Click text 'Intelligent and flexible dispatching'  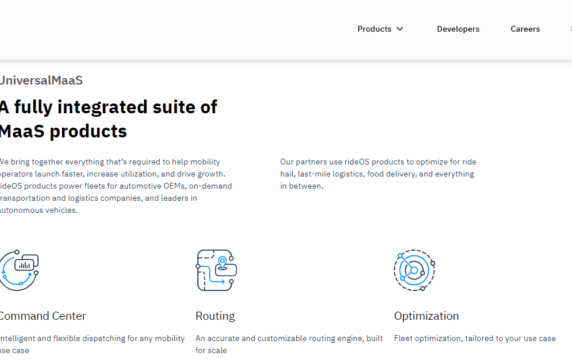coord(62,338)
